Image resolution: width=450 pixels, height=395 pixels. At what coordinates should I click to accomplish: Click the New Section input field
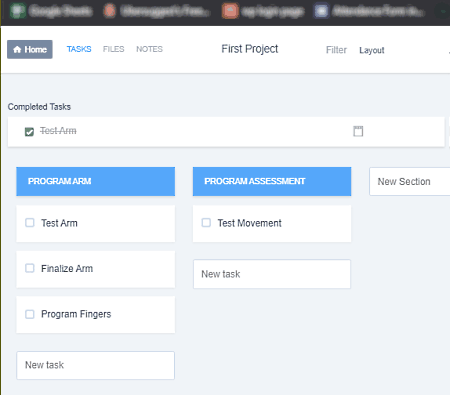410,181
